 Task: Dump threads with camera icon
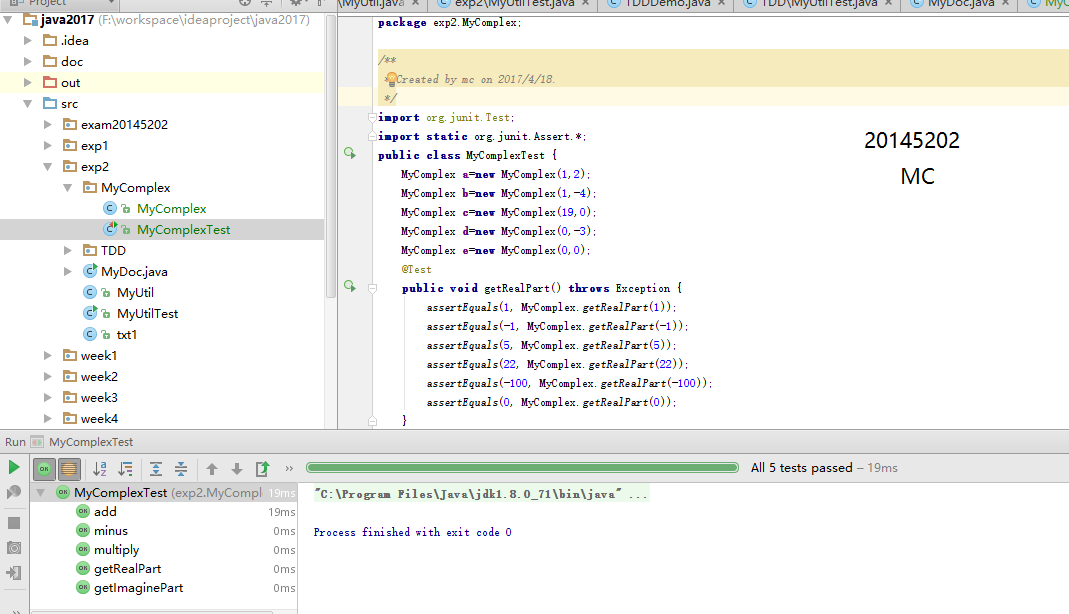click(14, 548)
